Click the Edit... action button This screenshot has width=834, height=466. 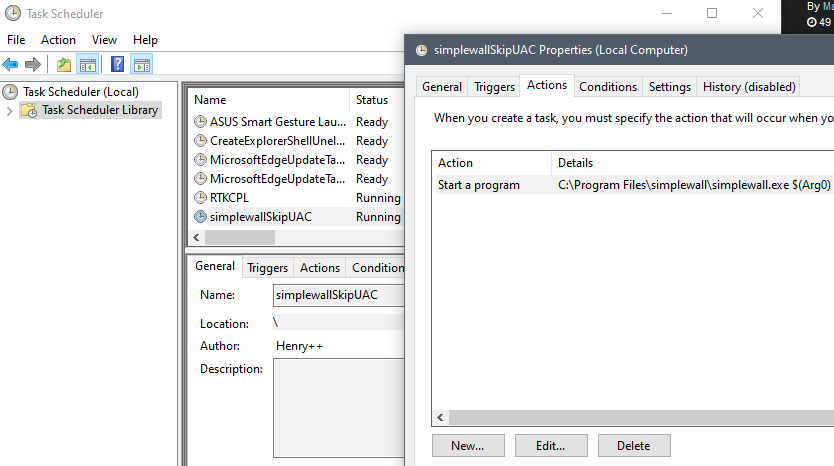click(x=551, y=445)
